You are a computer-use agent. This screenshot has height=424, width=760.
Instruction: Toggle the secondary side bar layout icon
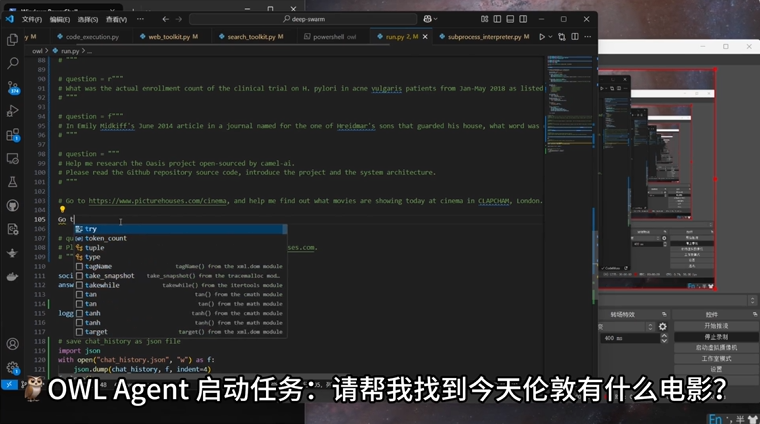click(x=523, y=19)
